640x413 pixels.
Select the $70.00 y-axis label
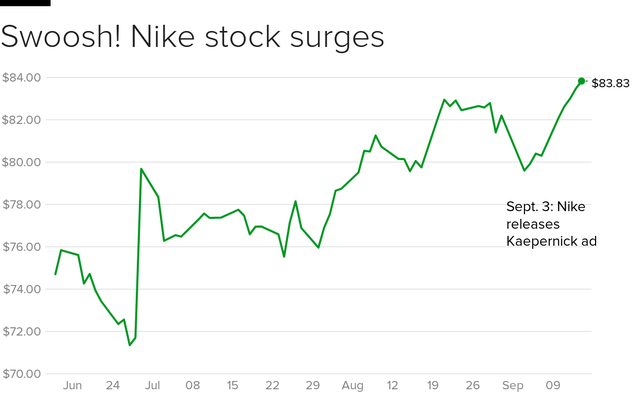click(21, 374)
